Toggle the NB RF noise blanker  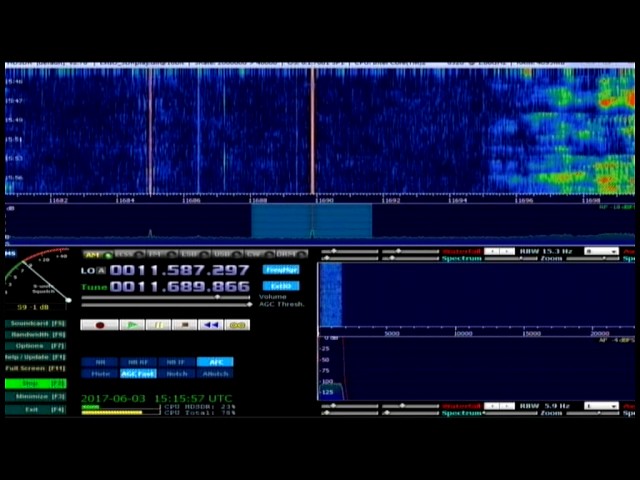click(138, 362)
